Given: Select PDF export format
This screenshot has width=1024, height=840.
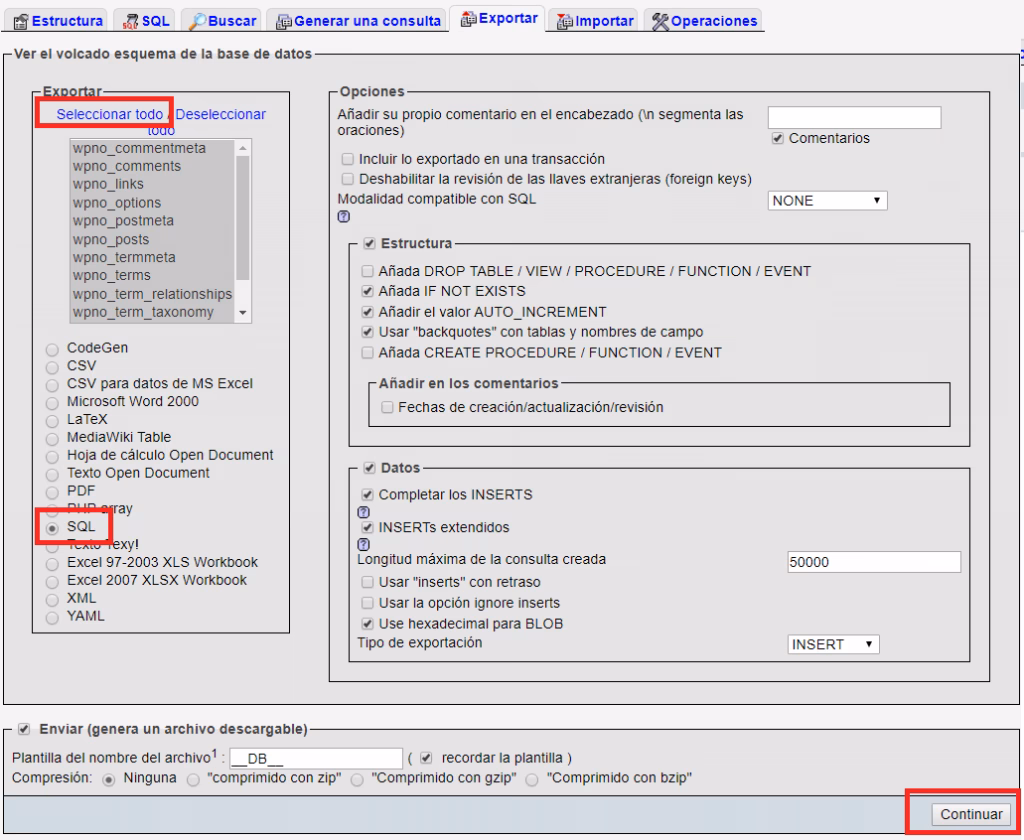Looking at the screenshot, I should (x=52, y=493).
